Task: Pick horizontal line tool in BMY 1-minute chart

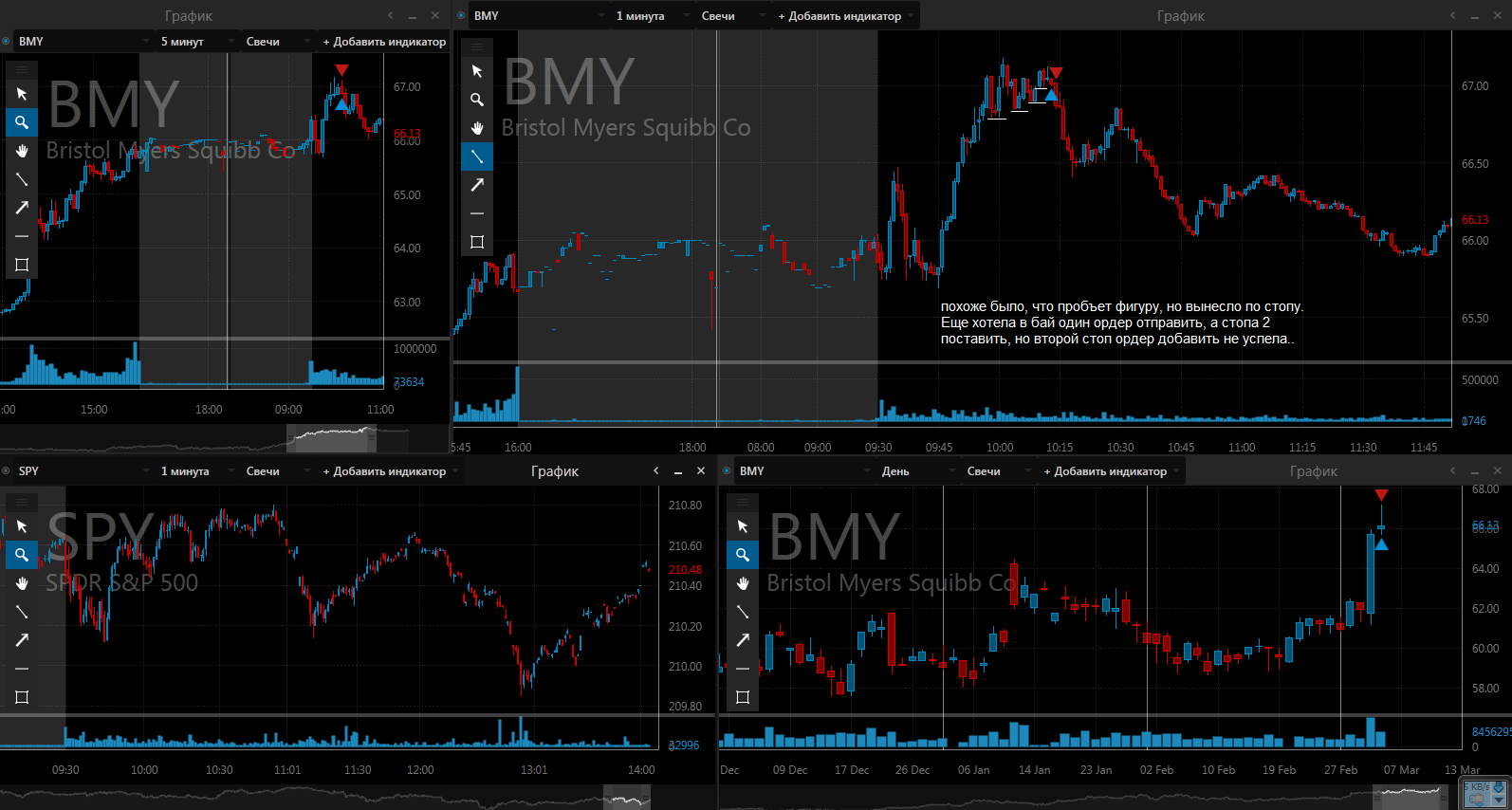Action: 477,213
